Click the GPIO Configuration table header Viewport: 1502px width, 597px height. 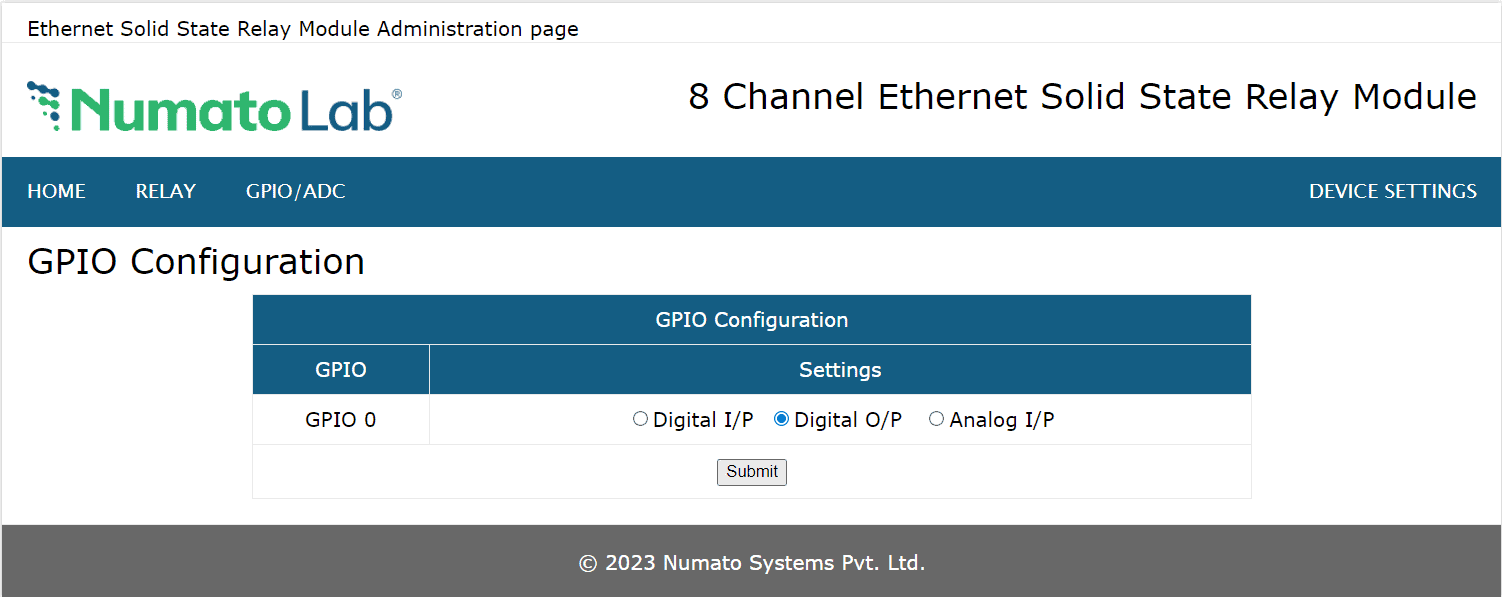click(751, 319)
